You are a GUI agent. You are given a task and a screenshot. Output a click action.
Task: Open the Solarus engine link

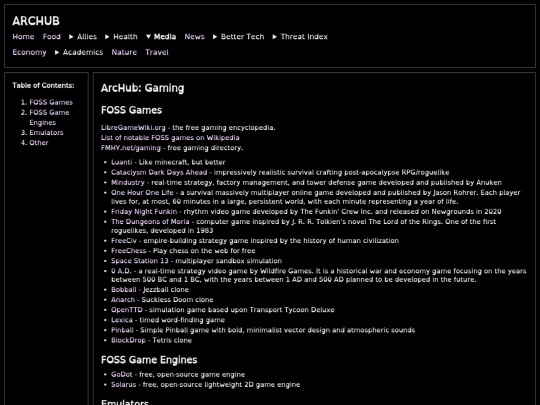124,385
